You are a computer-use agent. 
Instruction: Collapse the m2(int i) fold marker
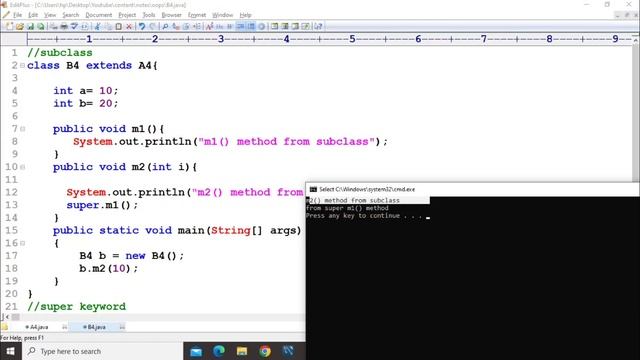22,167
